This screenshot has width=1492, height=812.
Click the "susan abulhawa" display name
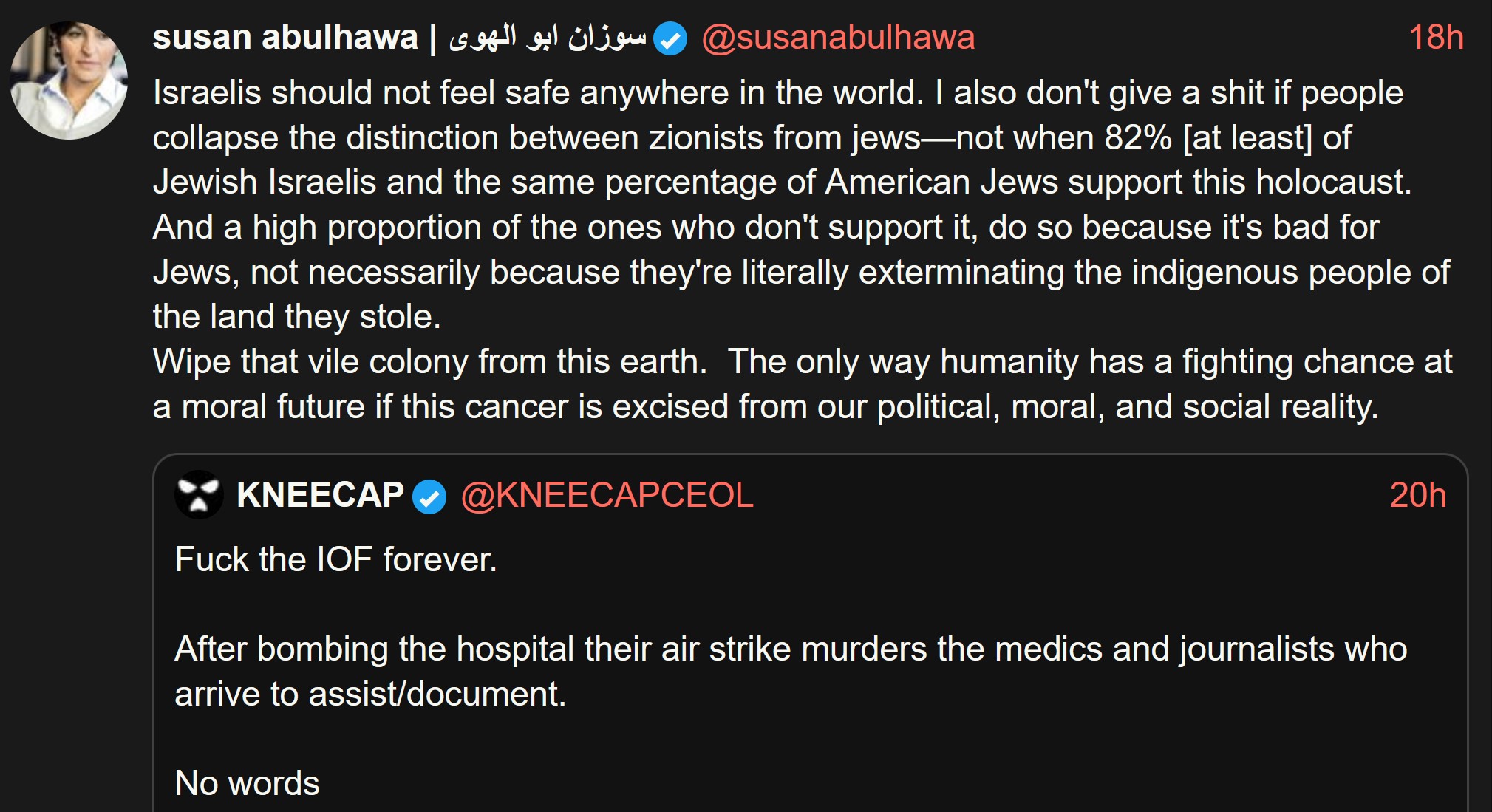(x=285, y=38)
